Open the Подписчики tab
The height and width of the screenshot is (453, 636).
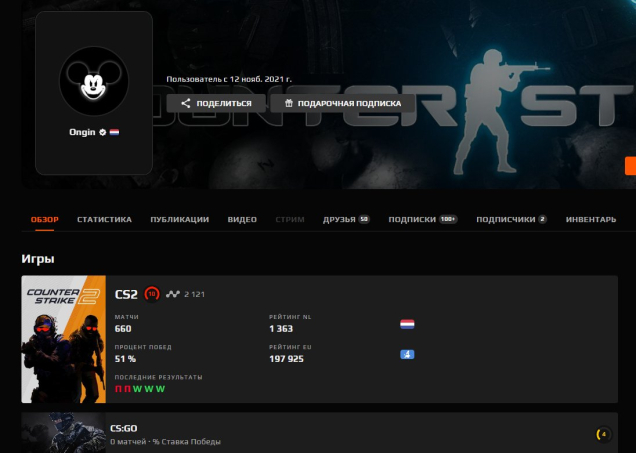pyautogui.click(x=511, y=219)
